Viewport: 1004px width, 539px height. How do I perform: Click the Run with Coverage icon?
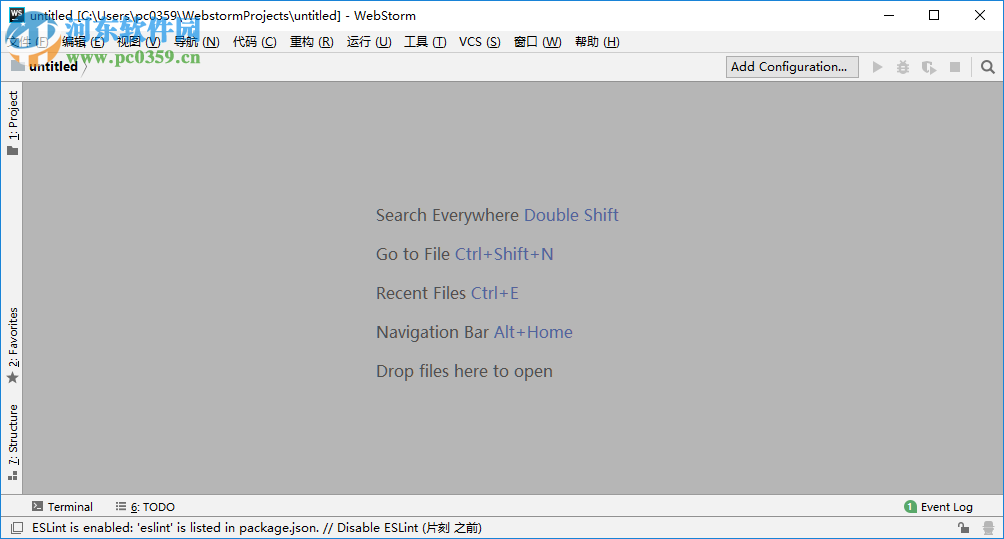pyautogui.click(x=928, y=67)
